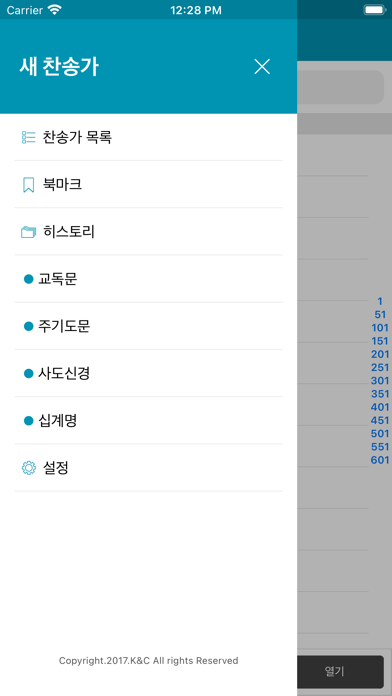
Task: Select 히스토리 from the side menu
Action: (149, 232)
